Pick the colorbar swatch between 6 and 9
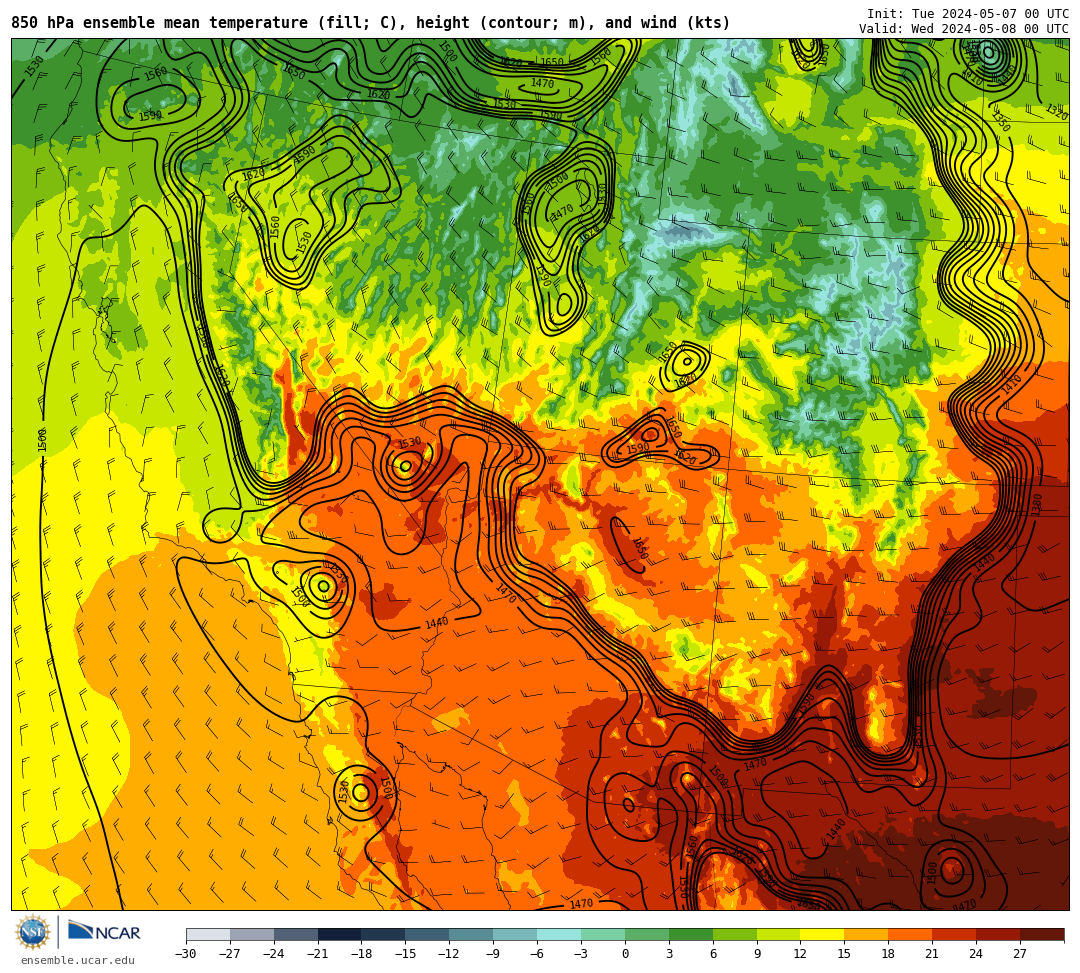Screen dimensions: 1080x973 click(735, 934)
